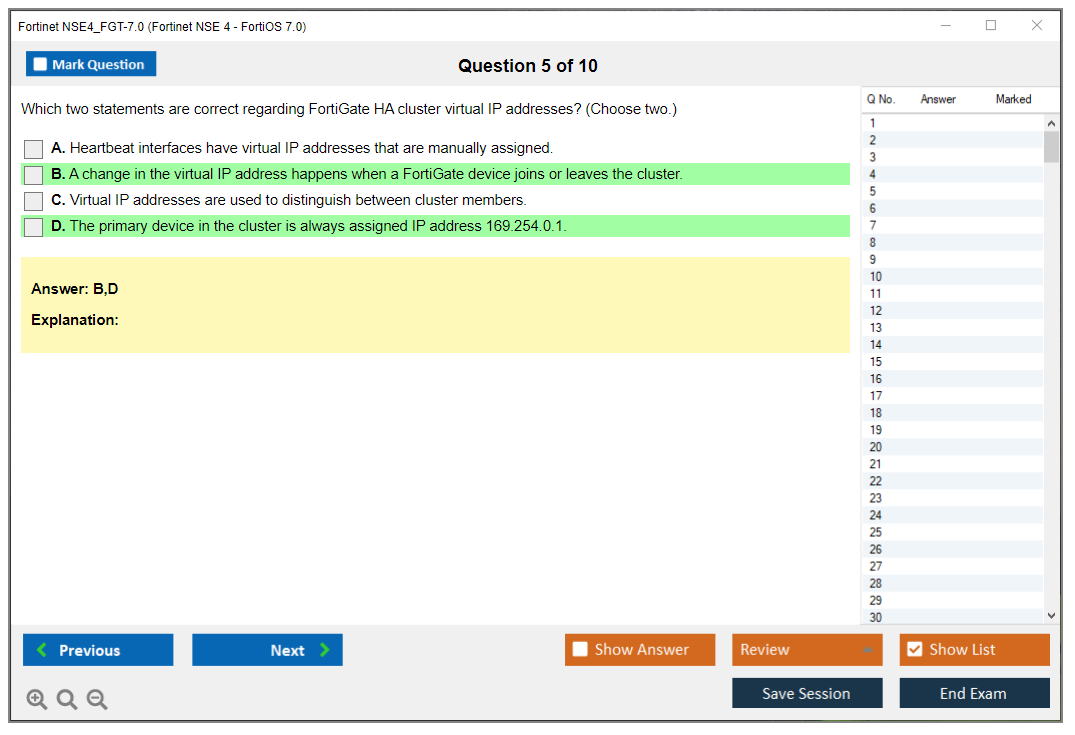Click the green right arrow on Next
The height and width of the screenshot is (735, 1075).
tap(324, 650)
